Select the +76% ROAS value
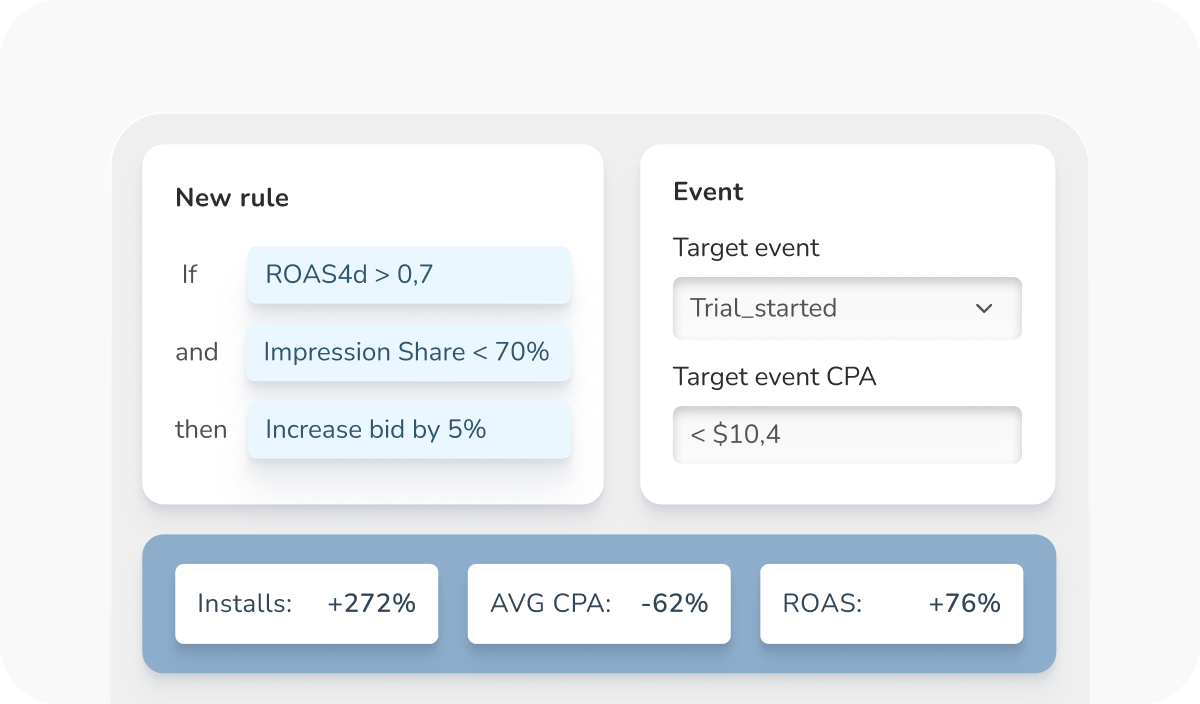The width and height of the screenshot is (1200, 704). (964, 604)
